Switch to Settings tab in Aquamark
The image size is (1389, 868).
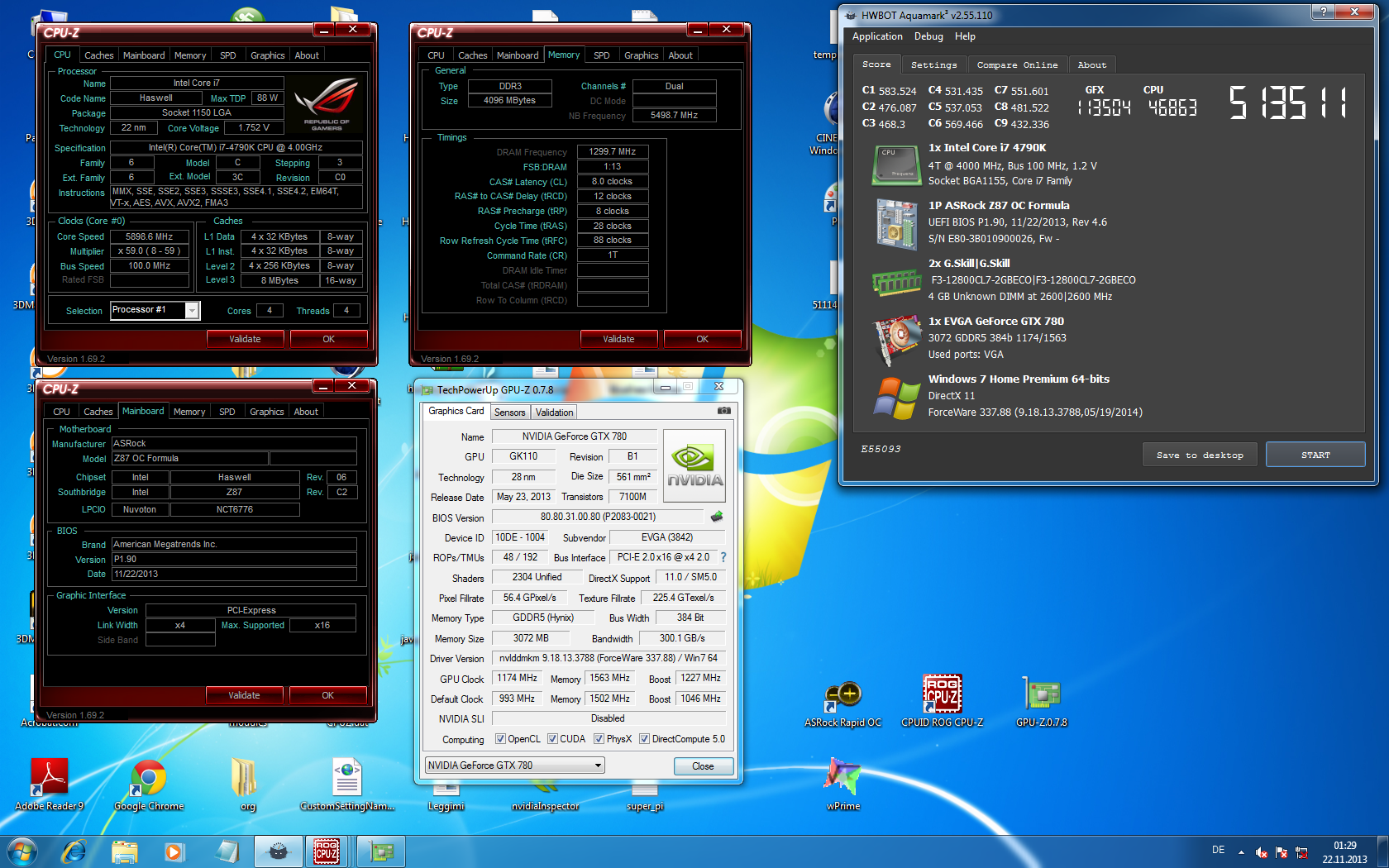click(x=933, y=64)
